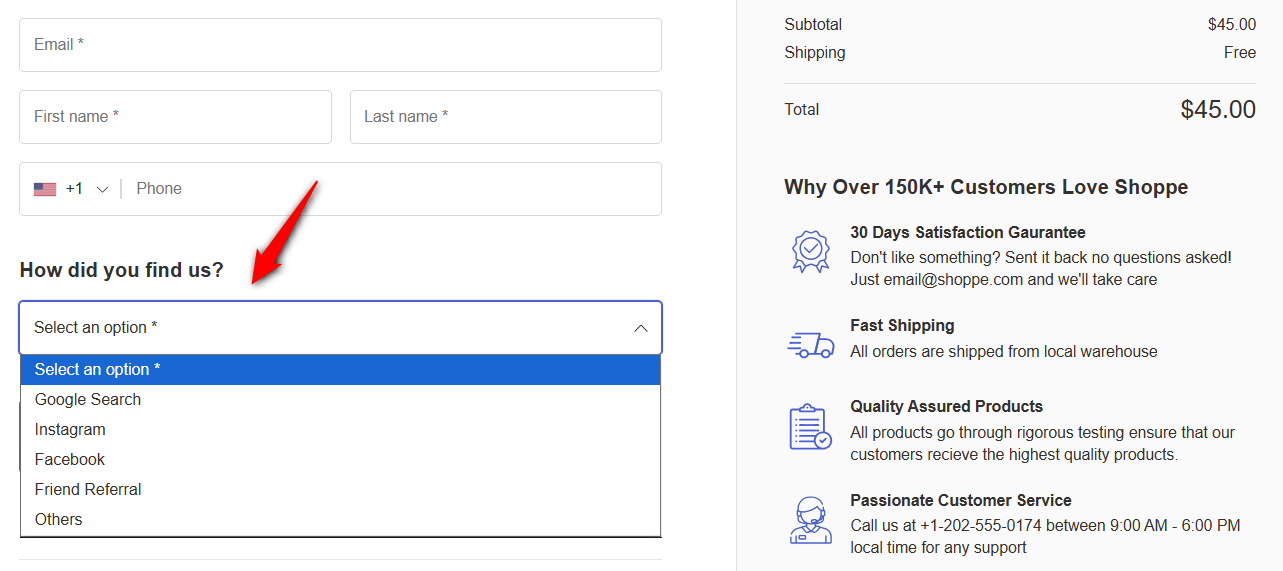Image resolution: width=1283 pixels, height=571 pixels.
Task: Click the customer service headset icon
Action: coord(810,520)
